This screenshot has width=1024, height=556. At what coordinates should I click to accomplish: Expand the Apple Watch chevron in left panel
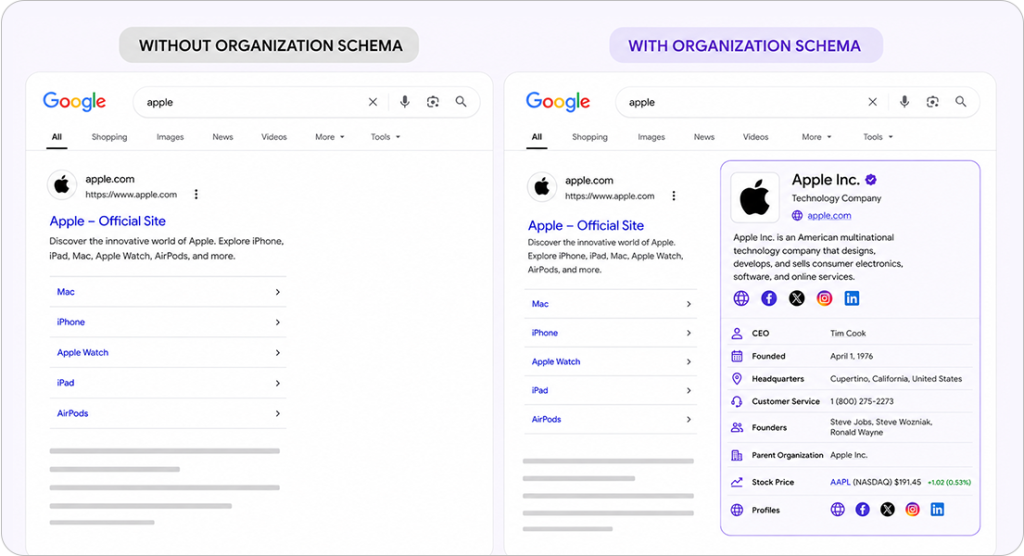[x=278, y=353]
